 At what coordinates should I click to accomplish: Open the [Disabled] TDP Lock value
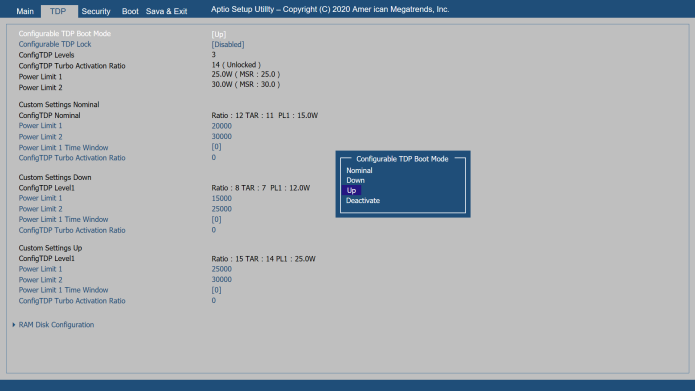click(x=228, y=44)
